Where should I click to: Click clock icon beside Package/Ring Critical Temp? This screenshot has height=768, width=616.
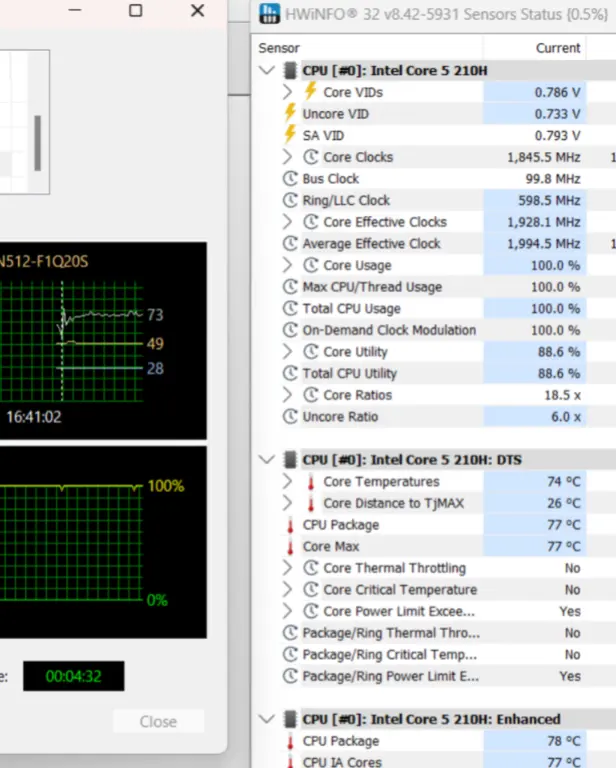coord(290,654)
